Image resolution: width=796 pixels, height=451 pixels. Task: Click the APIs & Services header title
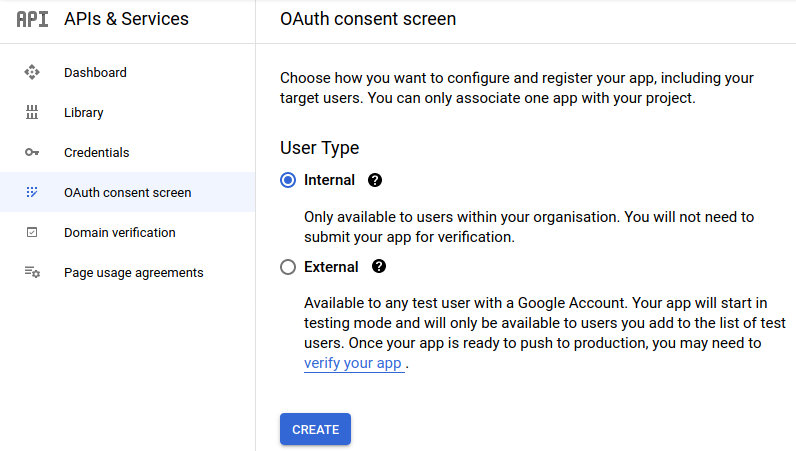pos(126,19)
